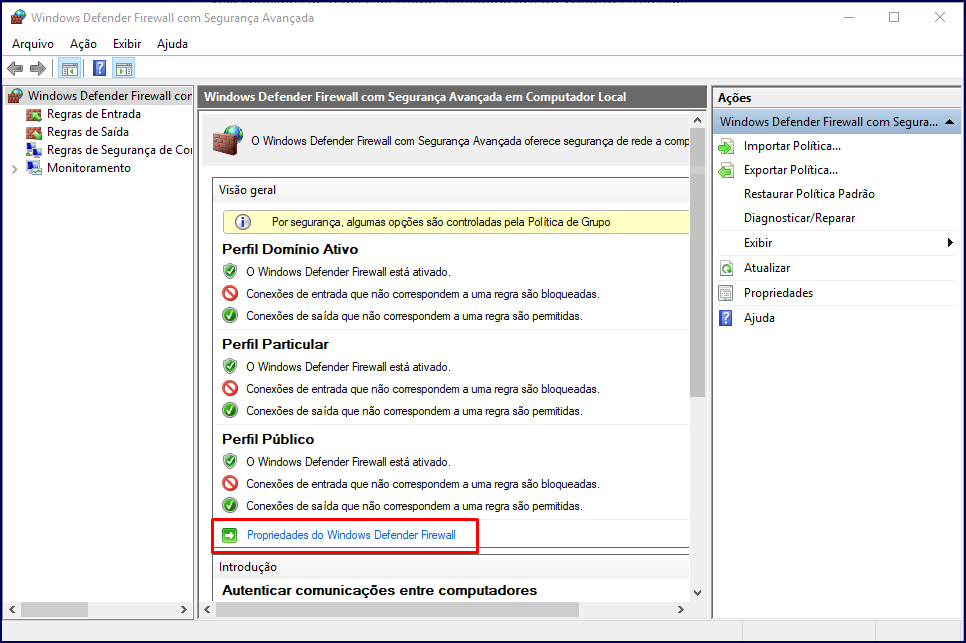Click the Ajuda question mark icon
Viewport: 966px width, 643px height.
(726, 318)
